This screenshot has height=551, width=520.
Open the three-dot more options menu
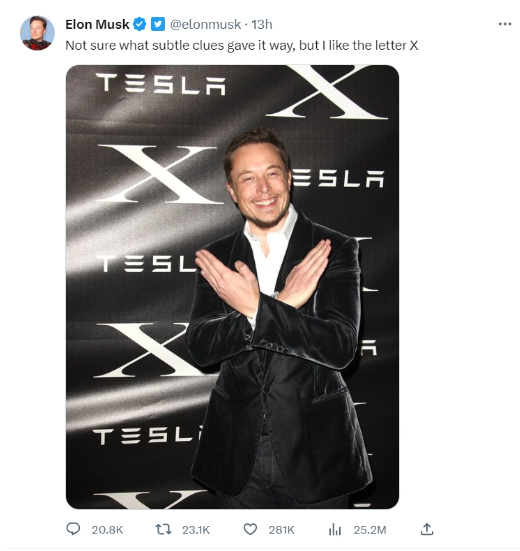click(505, 24)
